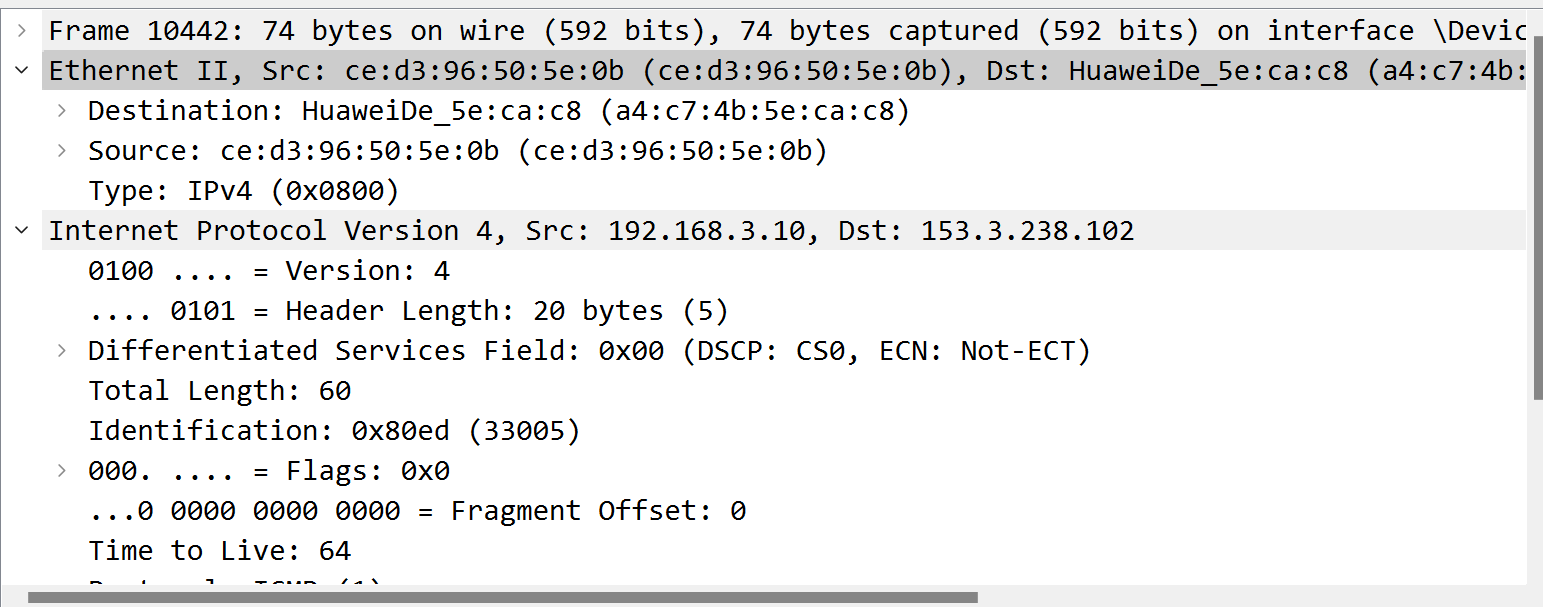Collapse the Ethernet II section arrow
This screenshot has height=607, width=1543.
(x=22, y=71)
